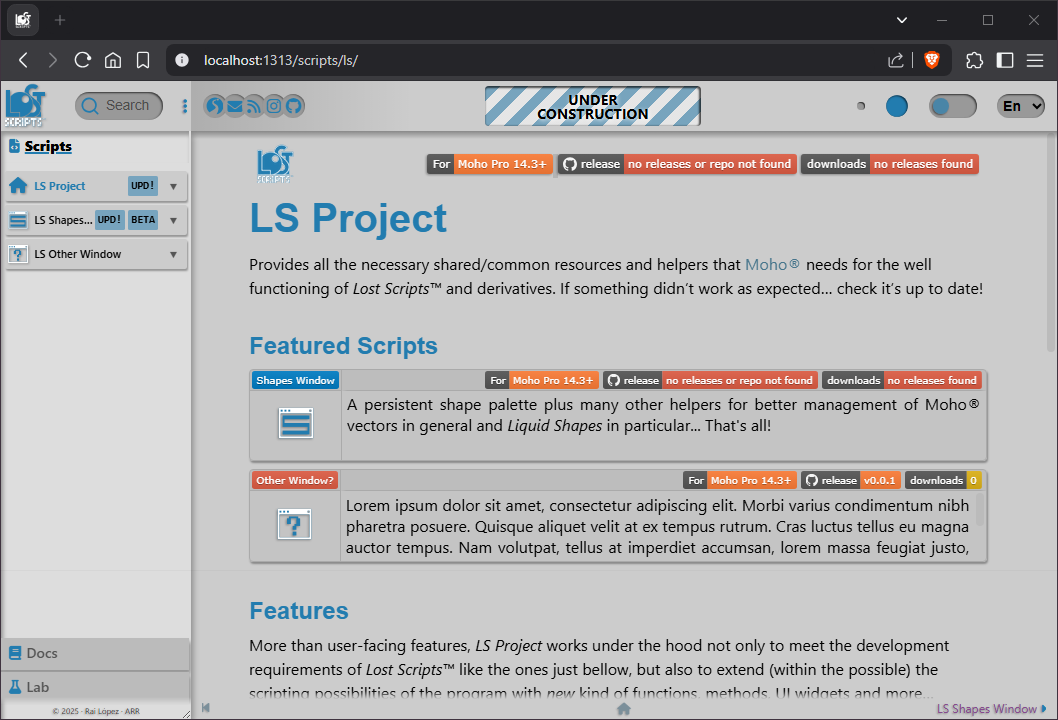This screenshot has height=720, width=1058.
Task: Click the LS Shapes window icon in sidebar
Action: tap(18, 220)
